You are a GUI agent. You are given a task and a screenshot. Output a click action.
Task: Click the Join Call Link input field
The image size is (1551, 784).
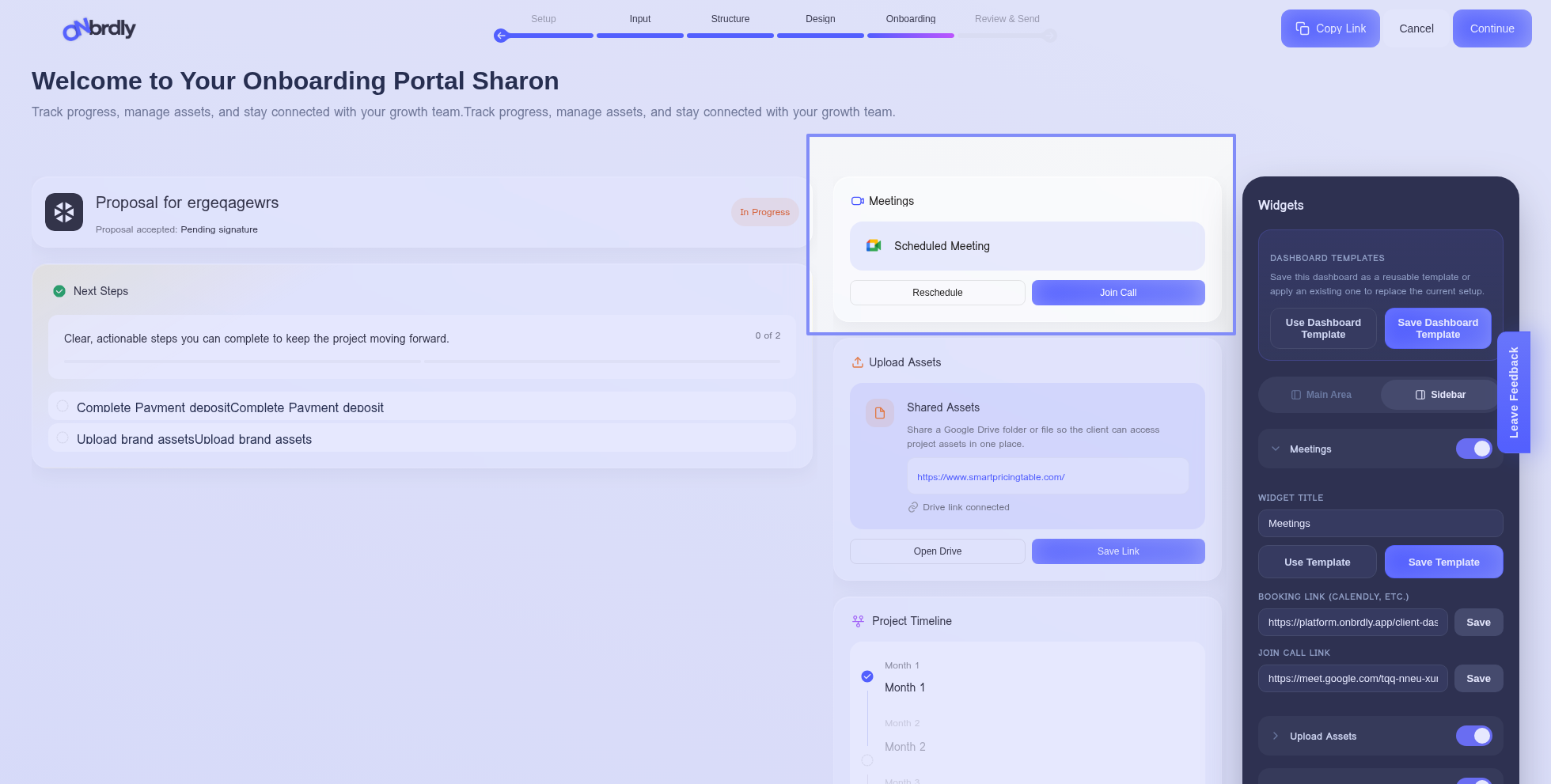(x=1353, y=679)
